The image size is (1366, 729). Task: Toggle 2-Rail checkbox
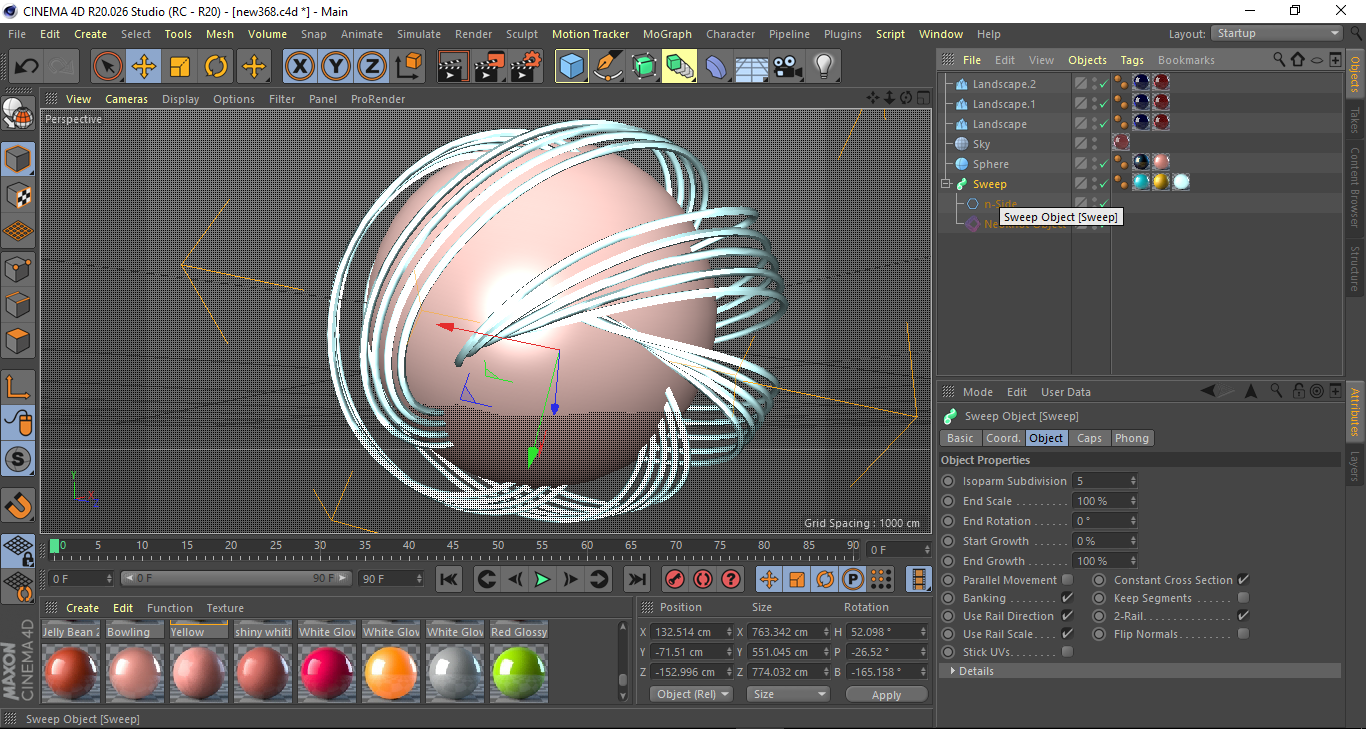pos(1243,616)
